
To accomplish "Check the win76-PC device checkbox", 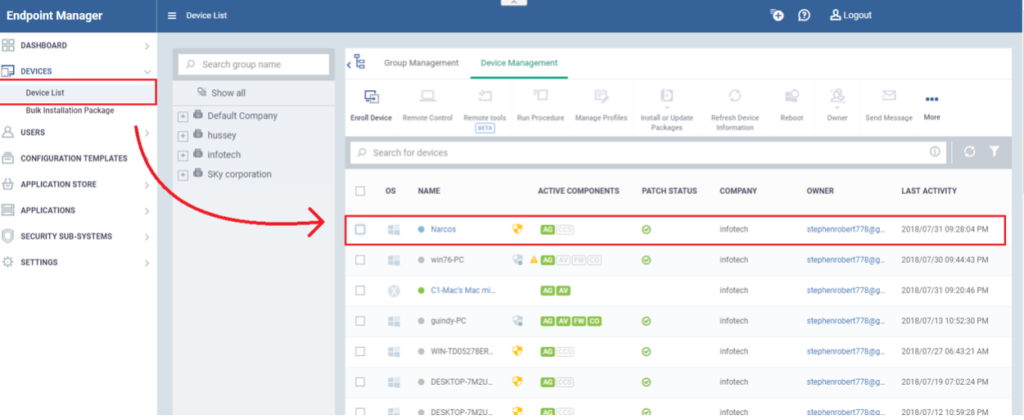I will pos(360,260).
